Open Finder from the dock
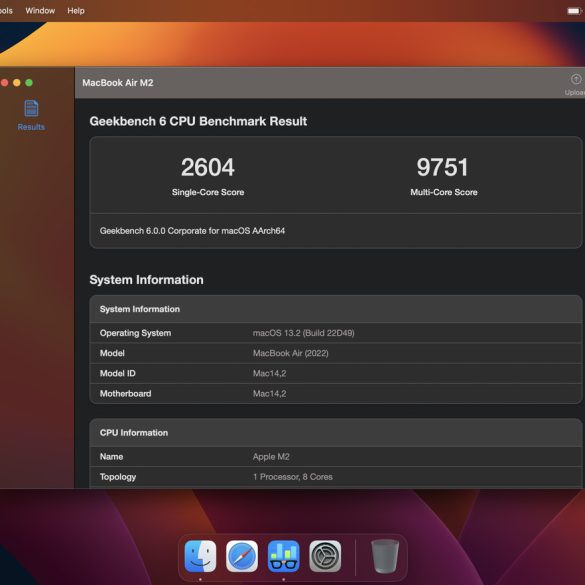 (200, 556)
